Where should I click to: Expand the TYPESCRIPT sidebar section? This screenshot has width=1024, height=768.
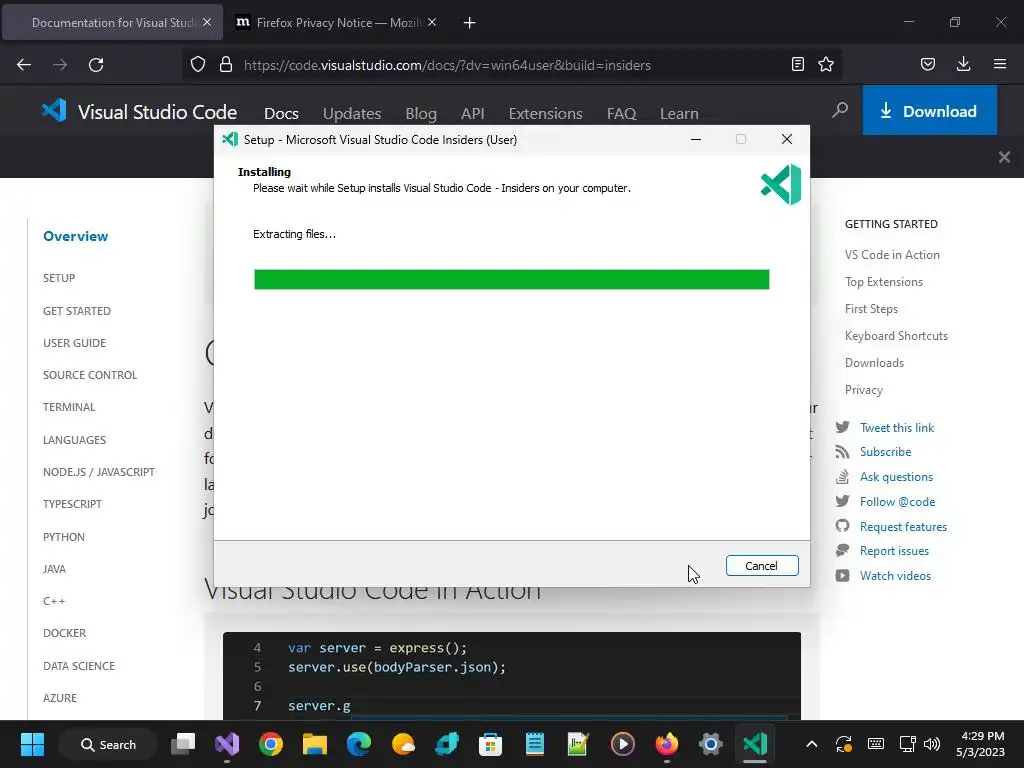[72, 504]
